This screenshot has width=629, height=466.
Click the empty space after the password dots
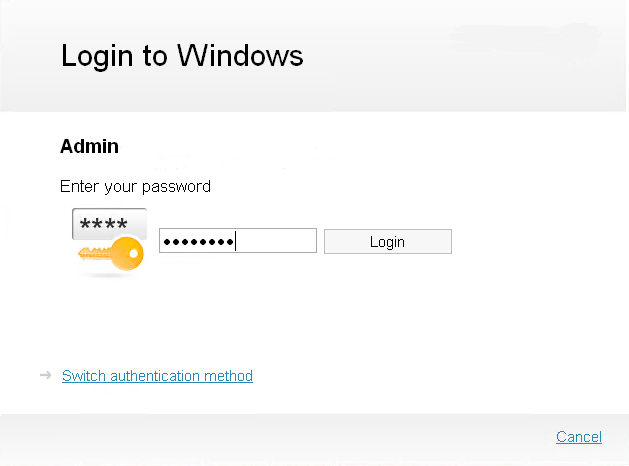click(x=275, y=241)
